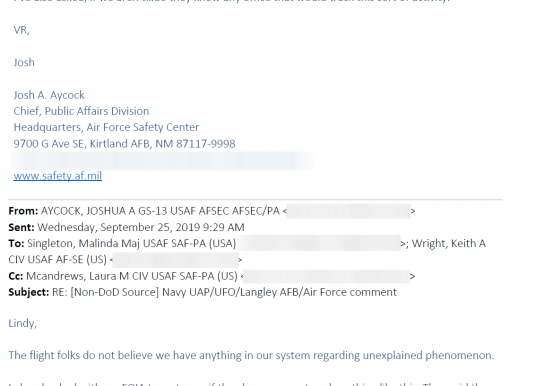Click the "From:" header label
The width and height of the screenshot is (536, 386).
[x=23, y=211]
